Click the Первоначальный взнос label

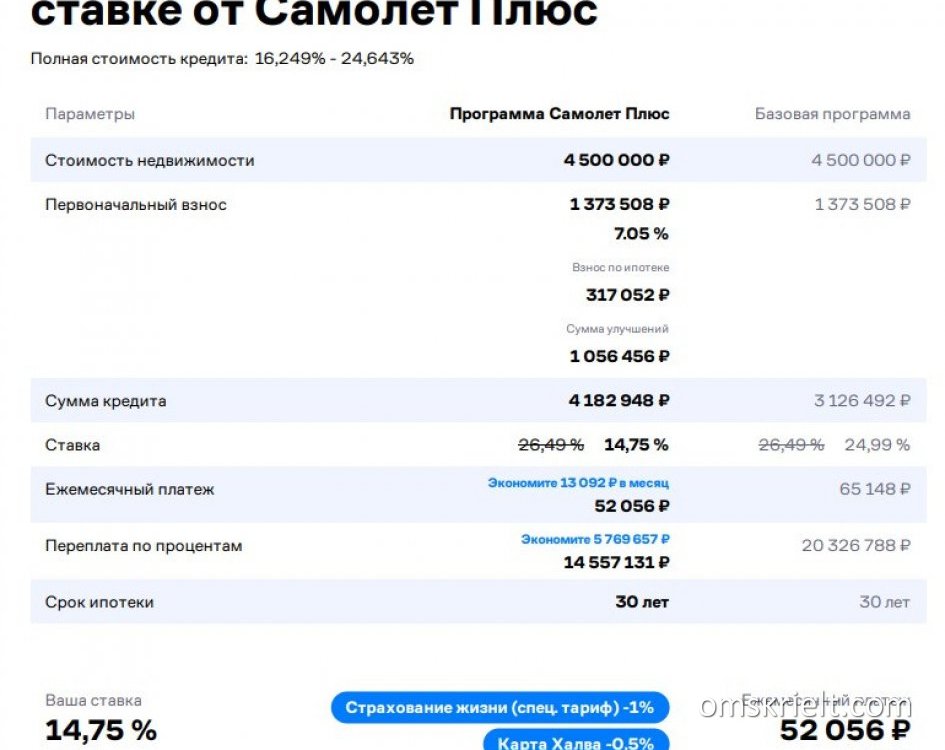click(136, 205)
